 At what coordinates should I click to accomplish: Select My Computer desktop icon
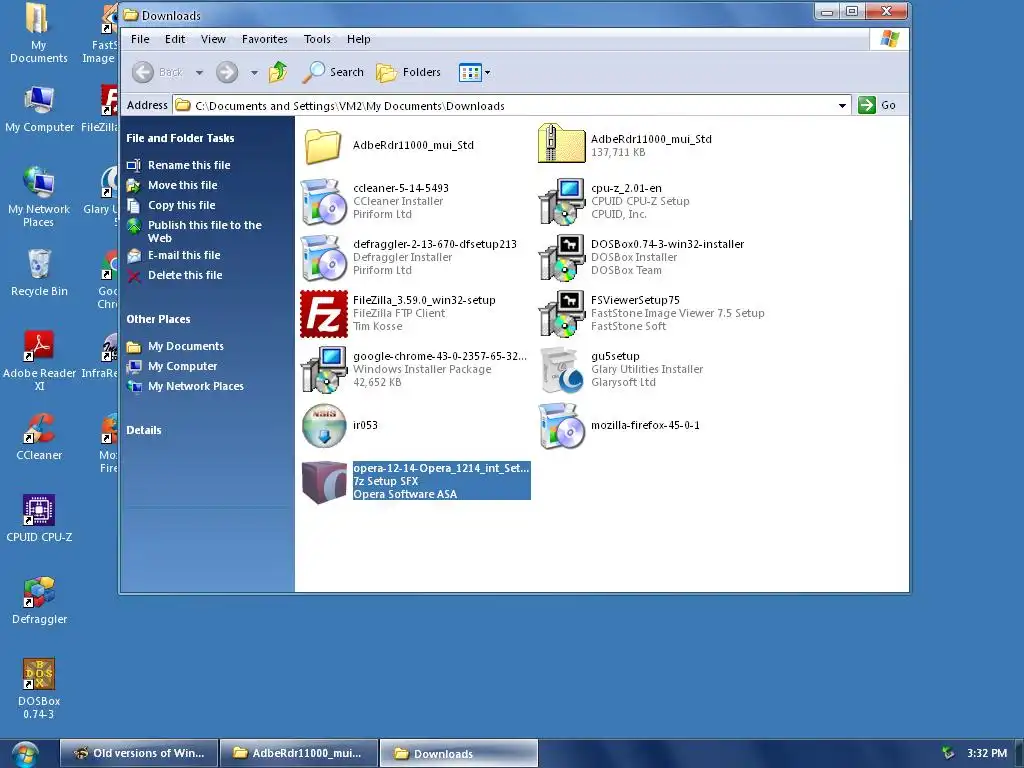click(x=39, y=109)
